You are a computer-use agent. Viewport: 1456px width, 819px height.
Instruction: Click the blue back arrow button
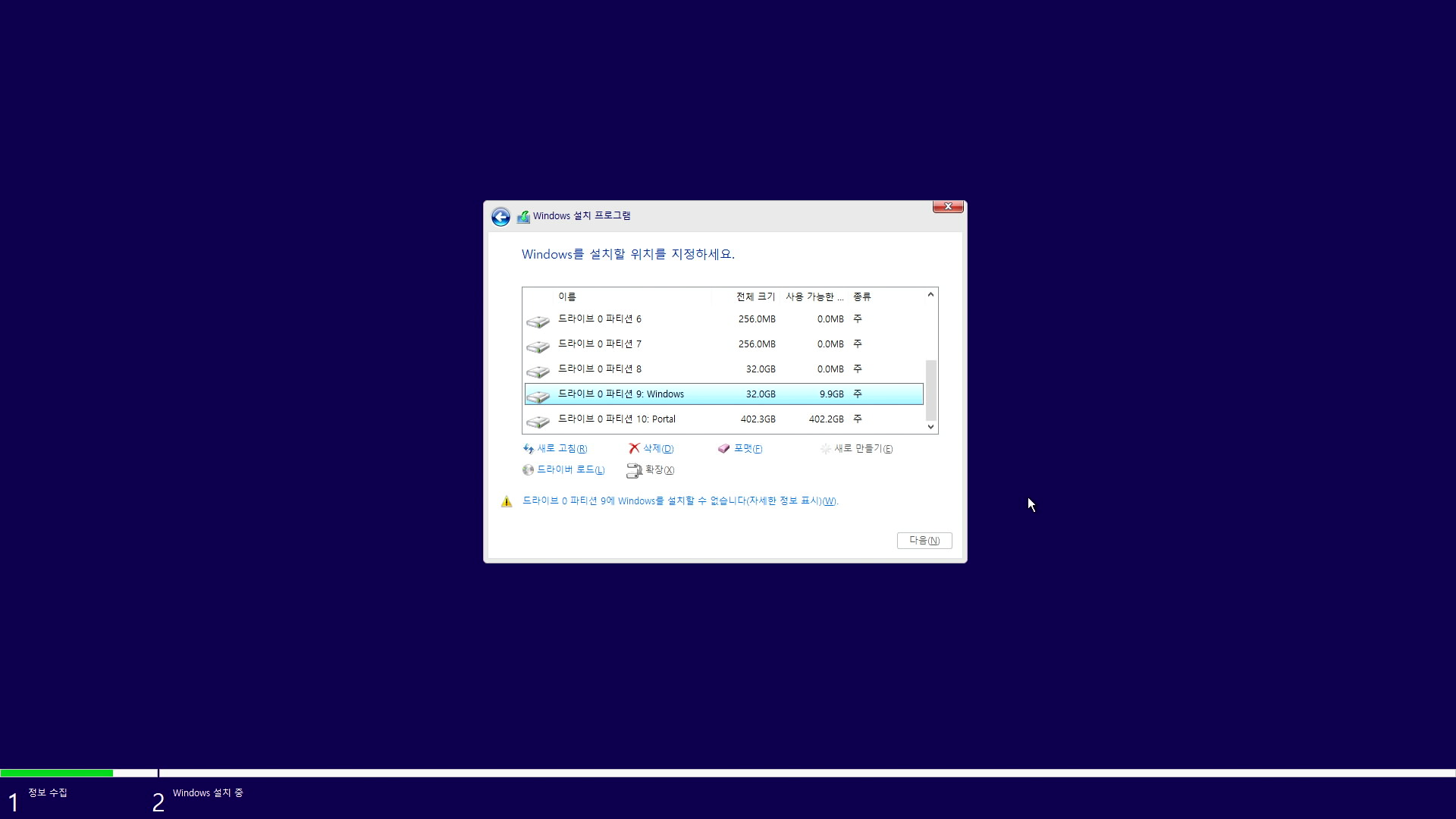point(500,218)
